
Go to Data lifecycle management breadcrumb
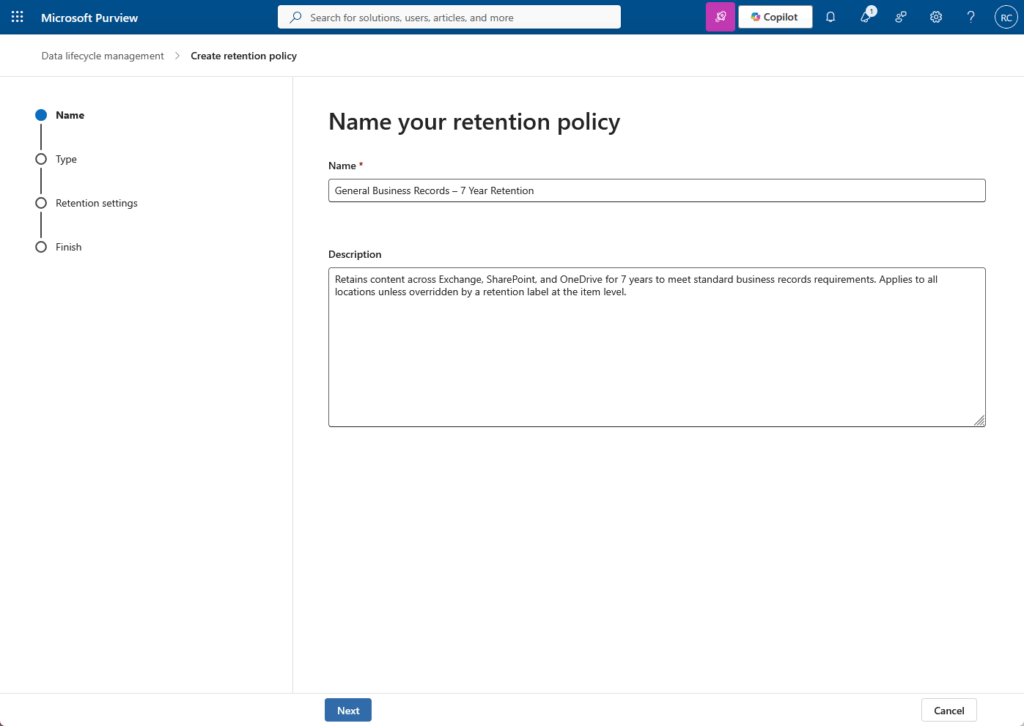click(103, 55)
